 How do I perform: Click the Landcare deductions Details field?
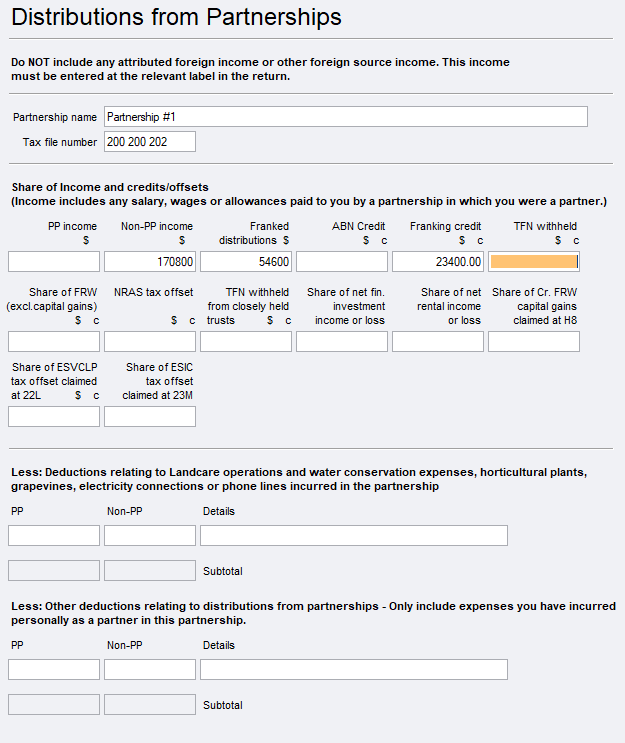pos(354,536)
